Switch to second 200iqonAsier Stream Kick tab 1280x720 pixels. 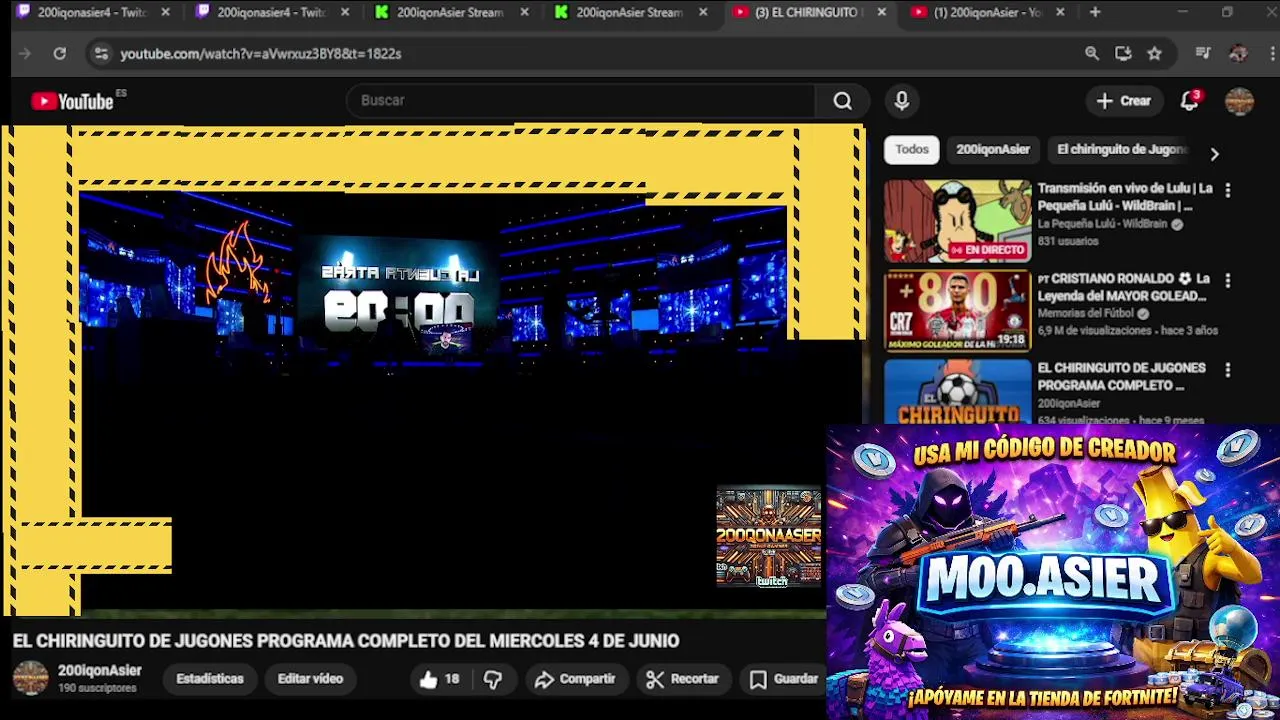point(630,13)
